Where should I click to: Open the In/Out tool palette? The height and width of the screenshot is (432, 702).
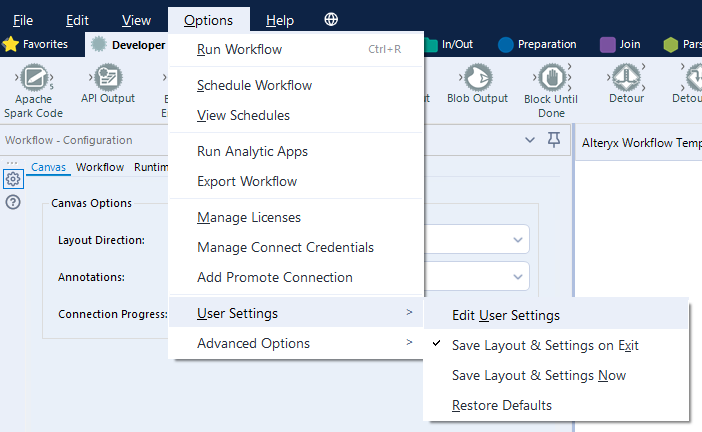449,44
